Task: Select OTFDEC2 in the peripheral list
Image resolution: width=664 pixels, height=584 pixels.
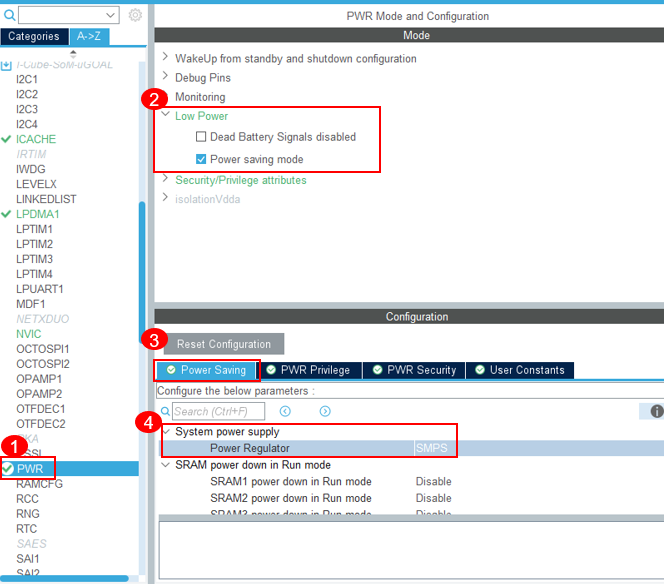Action: 41,424
